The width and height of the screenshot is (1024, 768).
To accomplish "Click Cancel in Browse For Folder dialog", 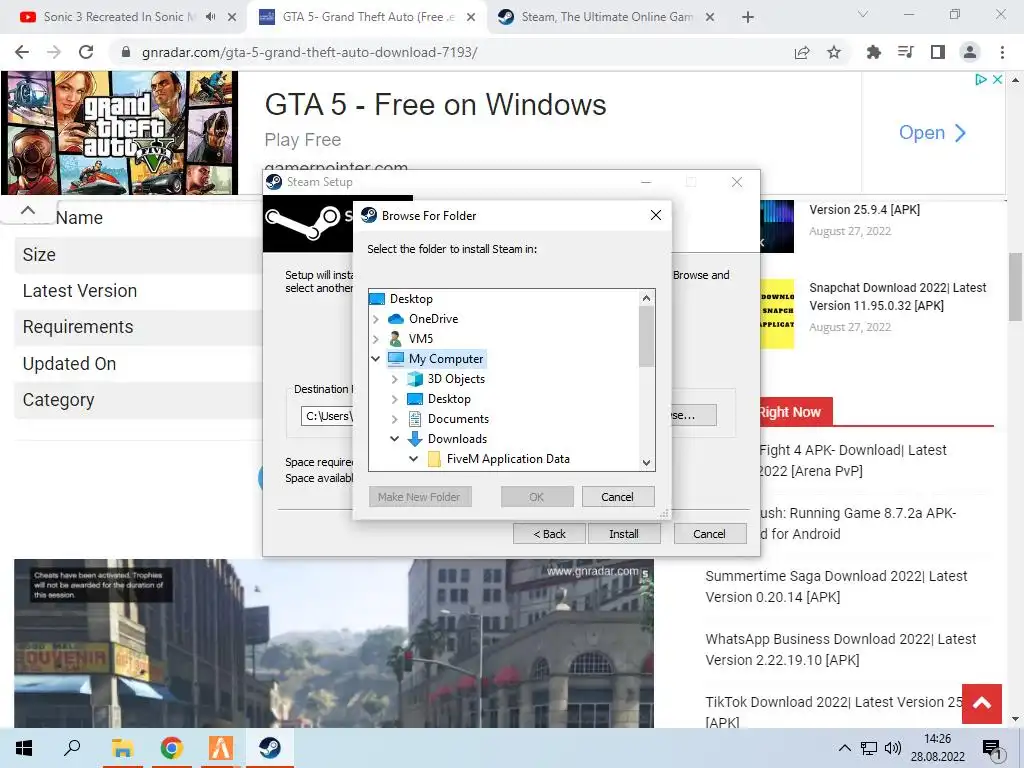I will pyautogui.click(x=618, y=497).
